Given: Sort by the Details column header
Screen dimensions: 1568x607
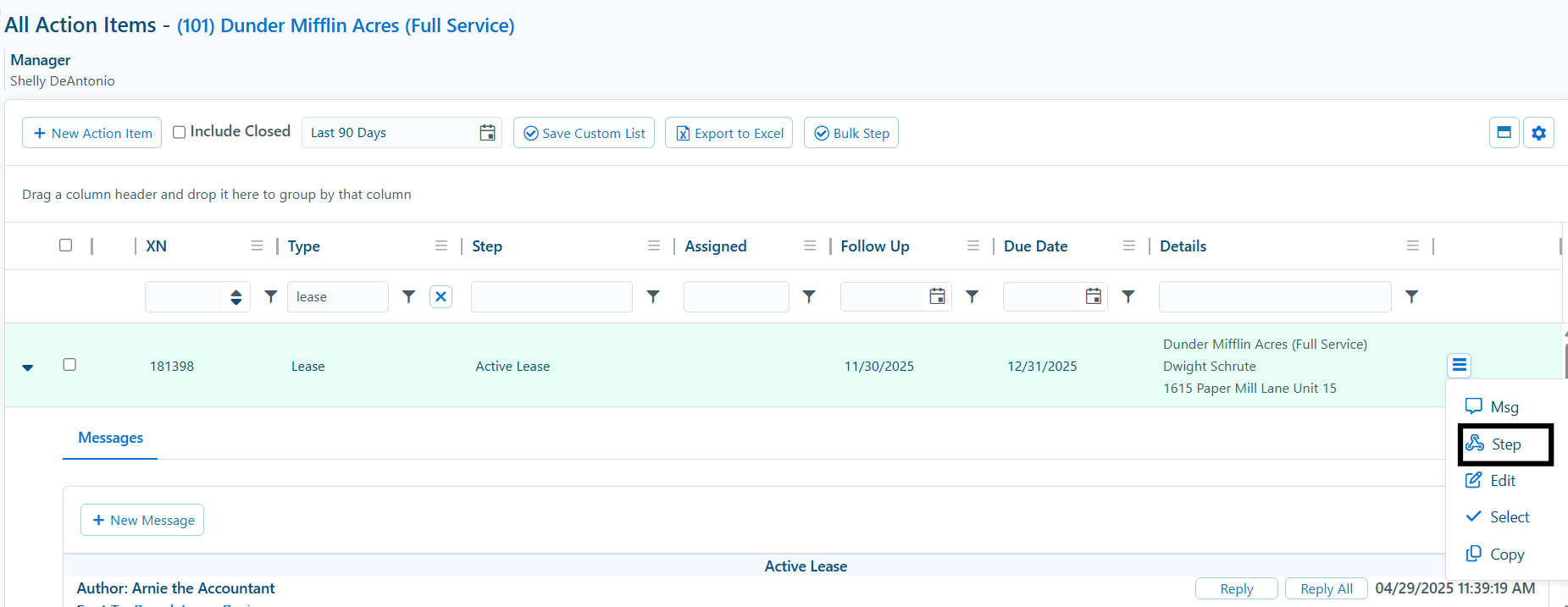Looking at the screenshot, I should [x=1183, y=246].
